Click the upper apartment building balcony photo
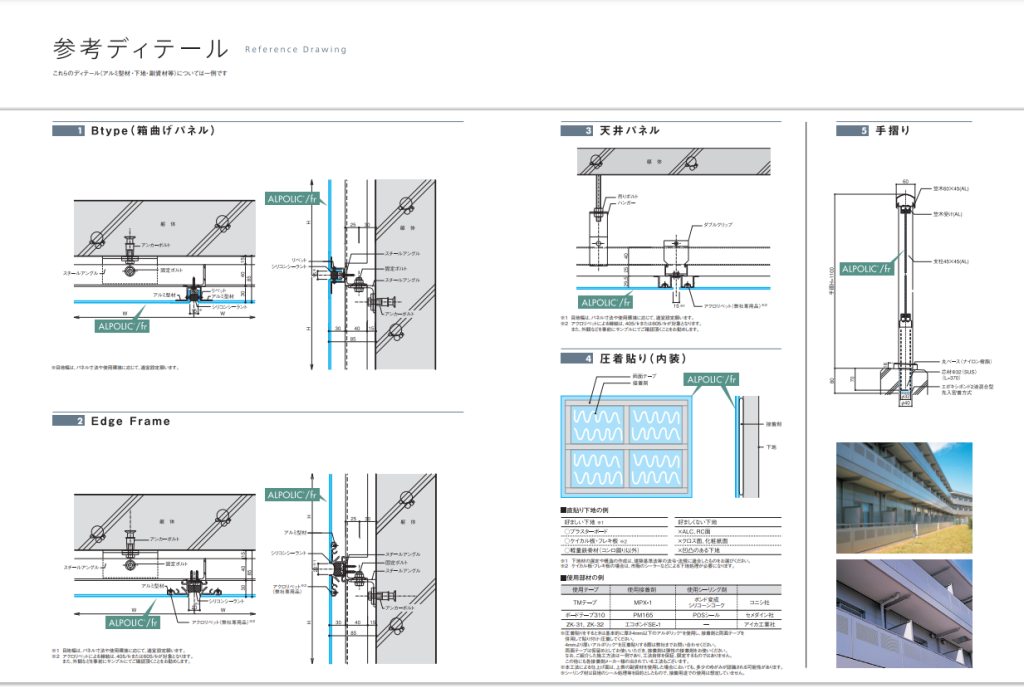Screen dimensions: 1024x693 904,498
